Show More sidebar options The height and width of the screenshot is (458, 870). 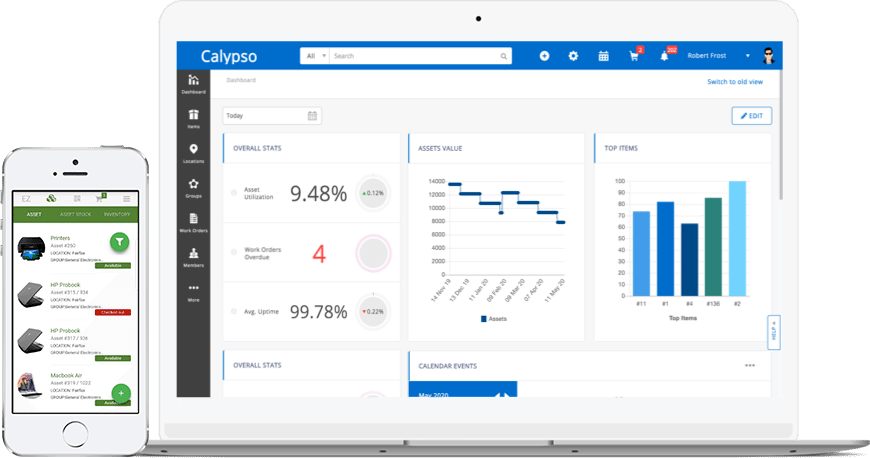(x=193, y=292)
